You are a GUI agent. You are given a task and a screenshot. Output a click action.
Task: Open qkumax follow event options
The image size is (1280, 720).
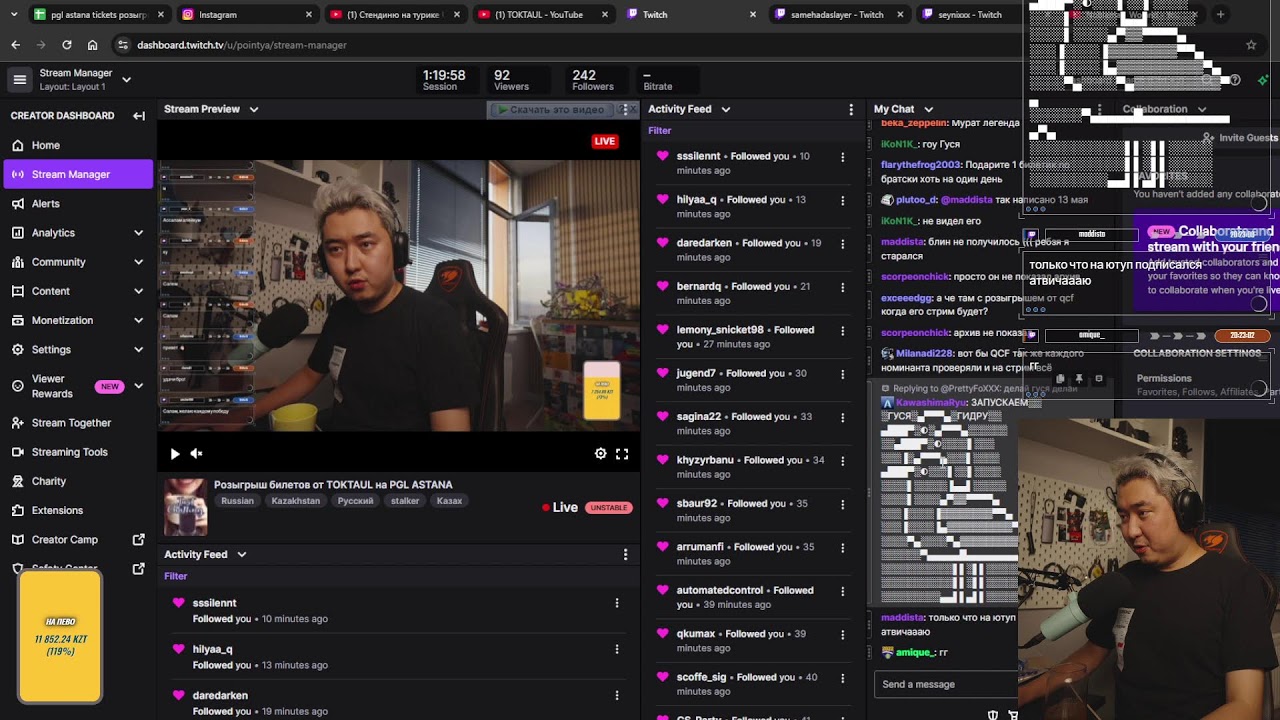[843, 635]
